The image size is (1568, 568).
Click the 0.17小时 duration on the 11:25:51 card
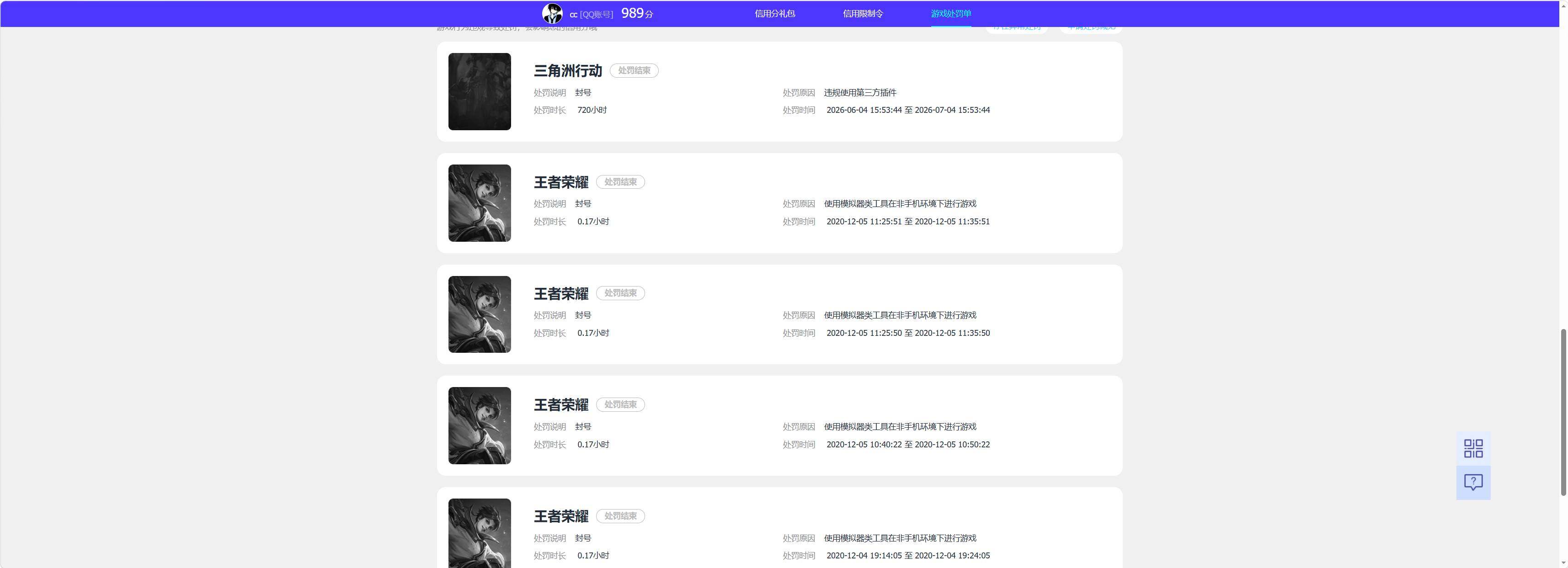pyautogui.click(x=593, y=221)
